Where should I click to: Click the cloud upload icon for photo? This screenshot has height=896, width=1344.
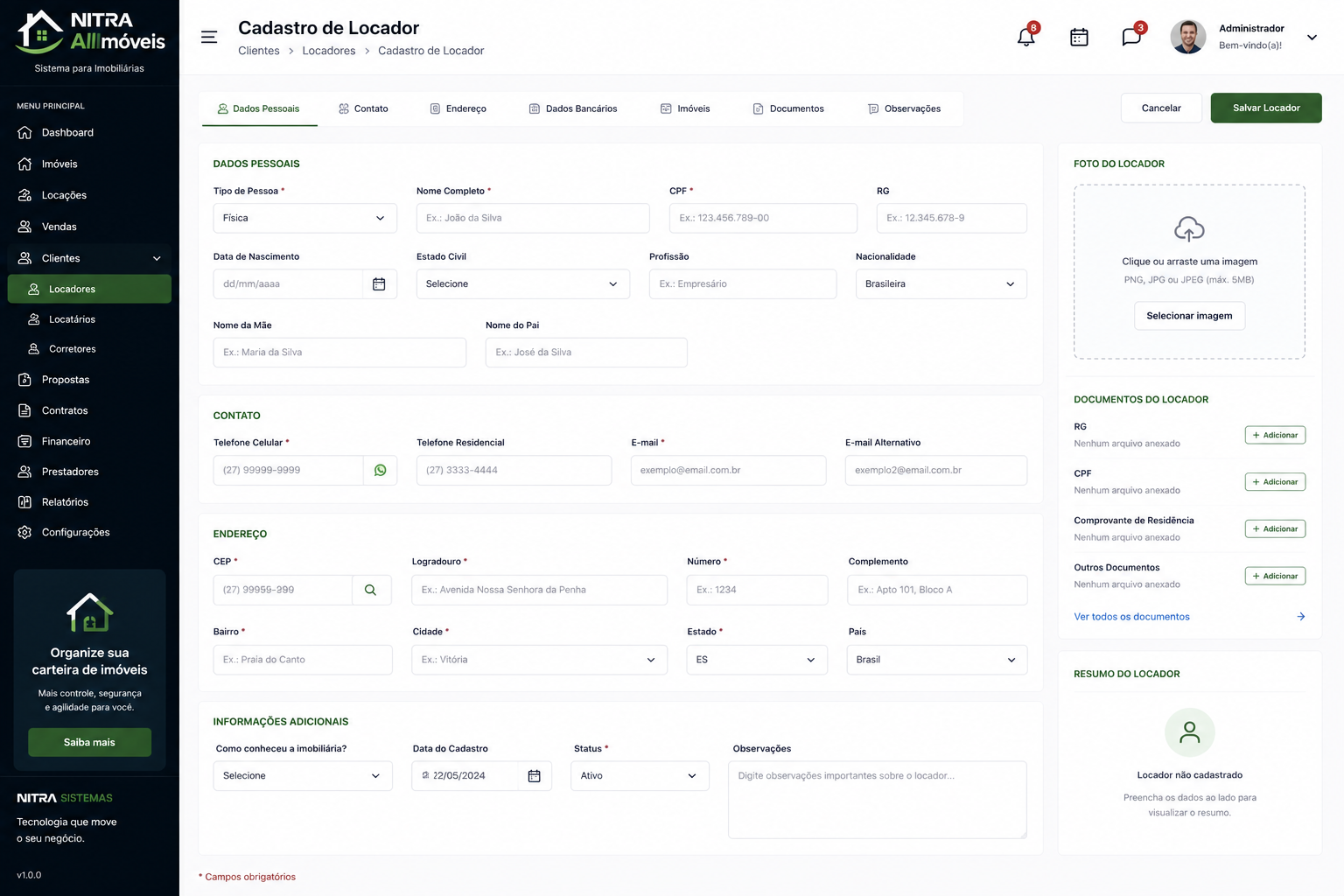click(x=1189, y=229)
